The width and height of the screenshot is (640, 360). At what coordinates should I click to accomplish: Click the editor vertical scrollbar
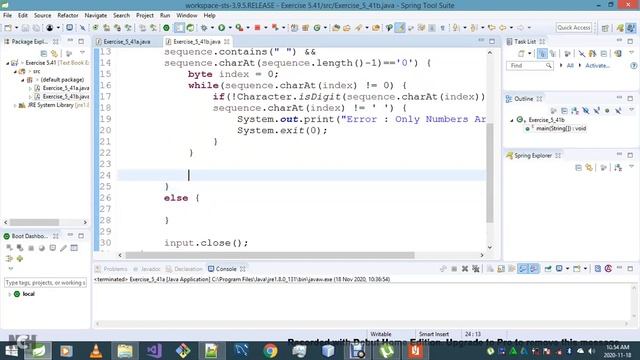coord(490,173)
